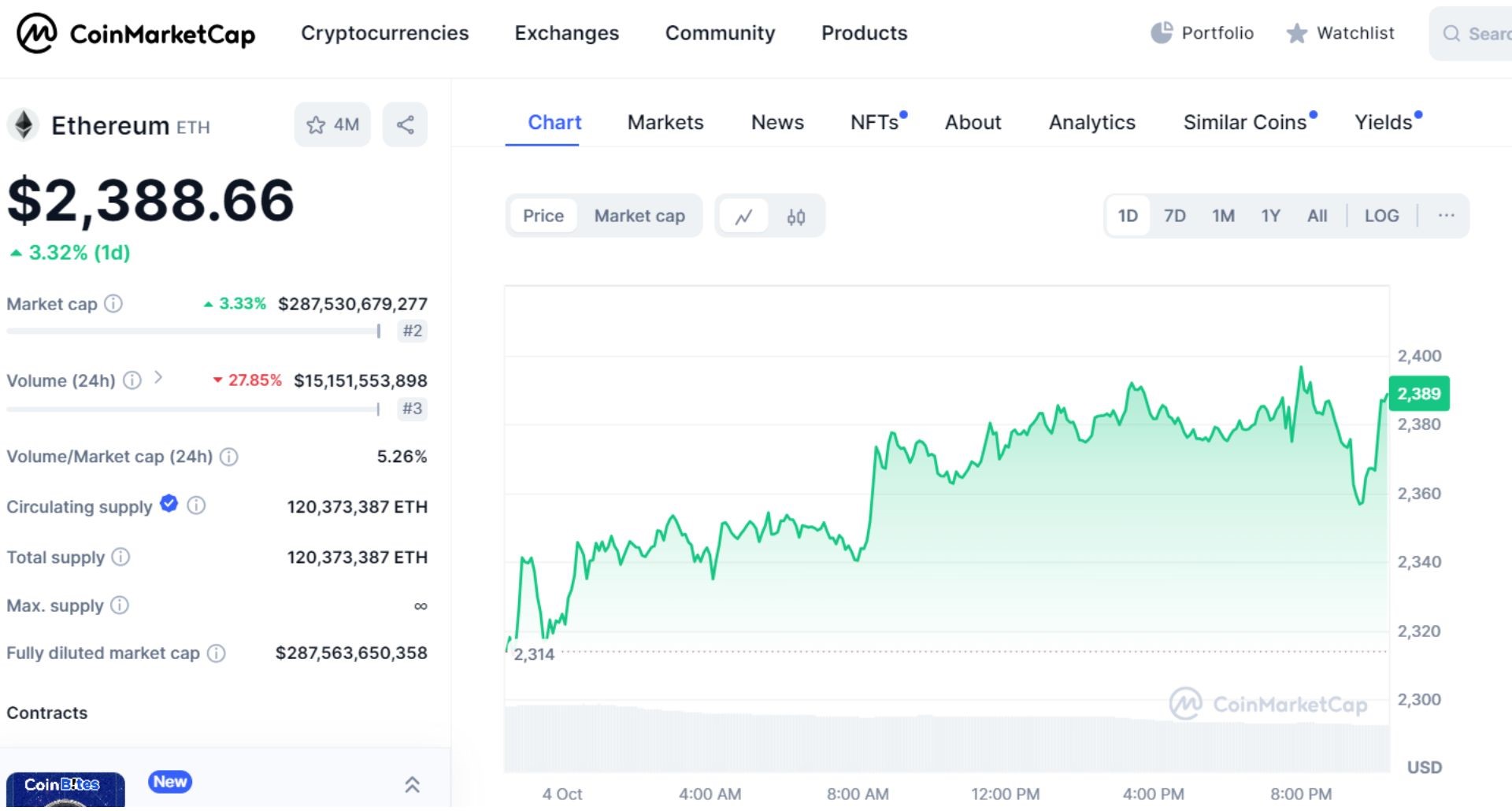Click the New badge beside CoinBites
1512x811 pixels.
coord(170,782)
